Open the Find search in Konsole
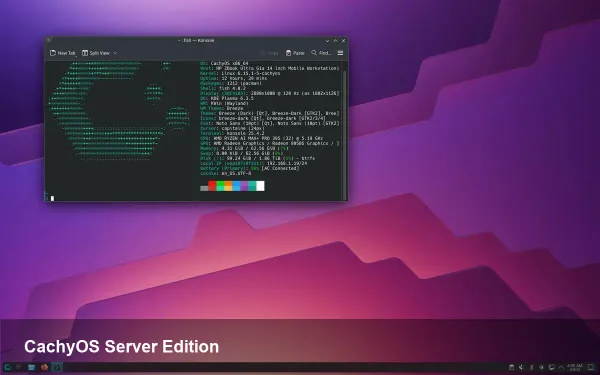 pyautogui.click(x=321, y=53)
